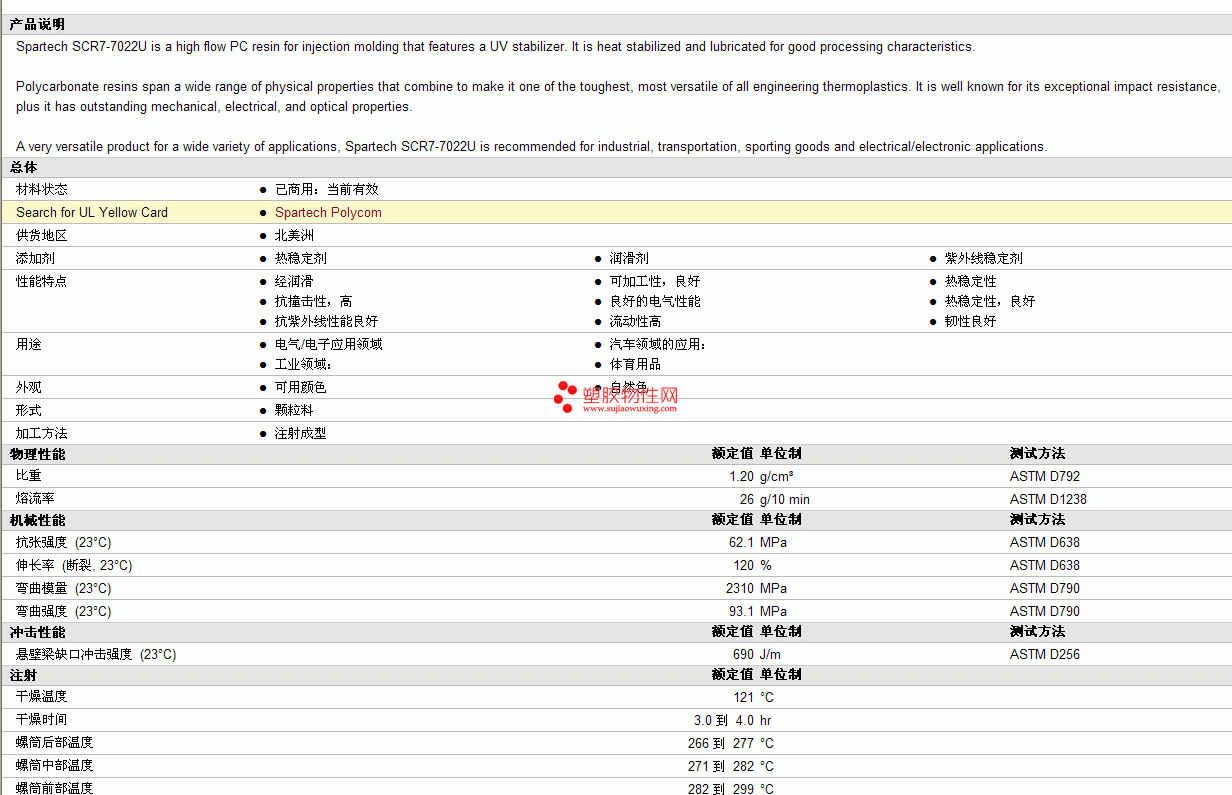
Task: Click the 弯曲模量 (23°C) property label
Action: tap(63, 588)
